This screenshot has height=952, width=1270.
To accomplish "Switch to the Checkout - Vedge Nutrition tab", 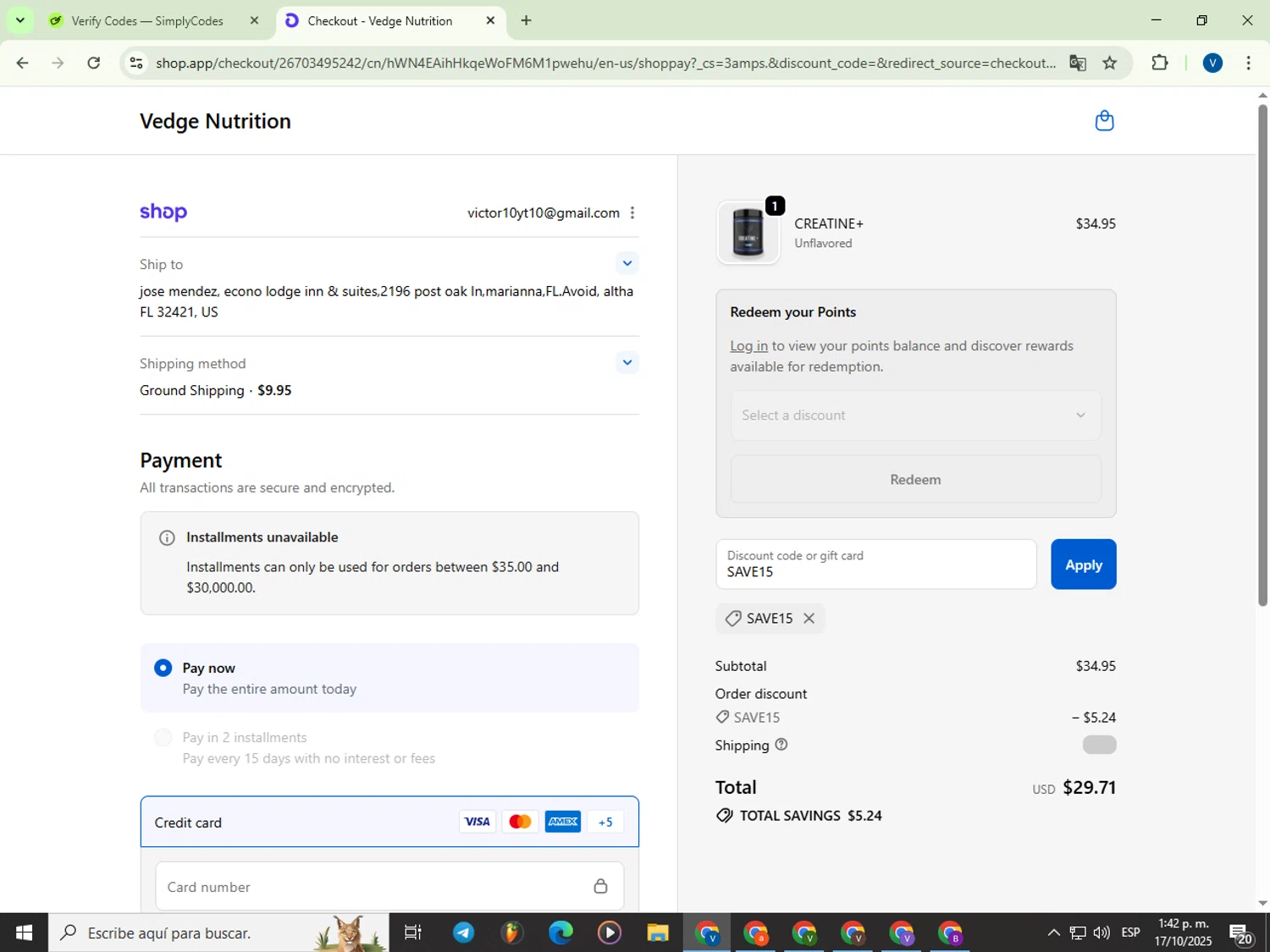I will (379, 21).
